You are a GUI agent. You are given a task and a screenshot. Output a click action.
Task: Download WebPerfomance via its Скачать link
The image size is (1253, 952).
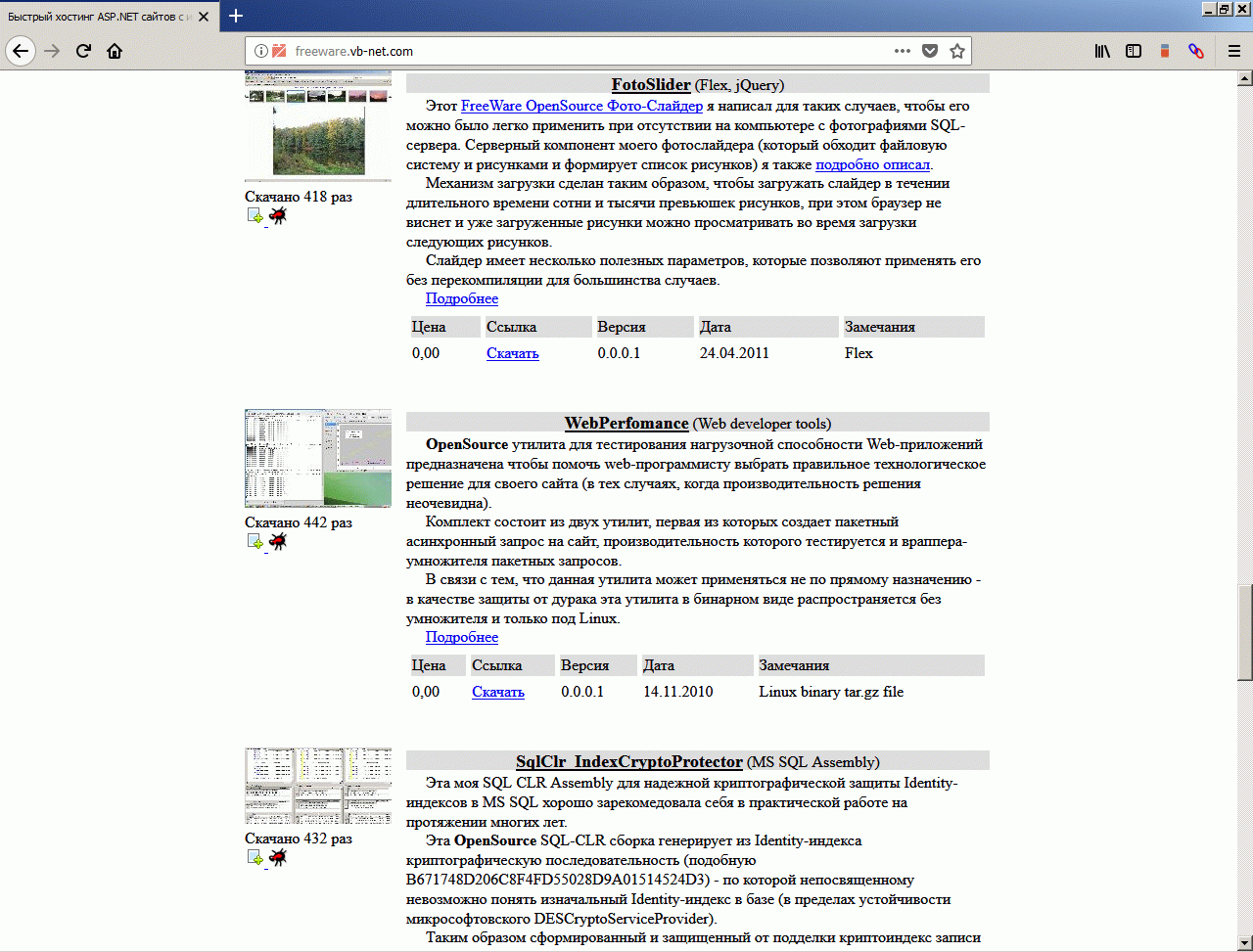click(498, 692)
